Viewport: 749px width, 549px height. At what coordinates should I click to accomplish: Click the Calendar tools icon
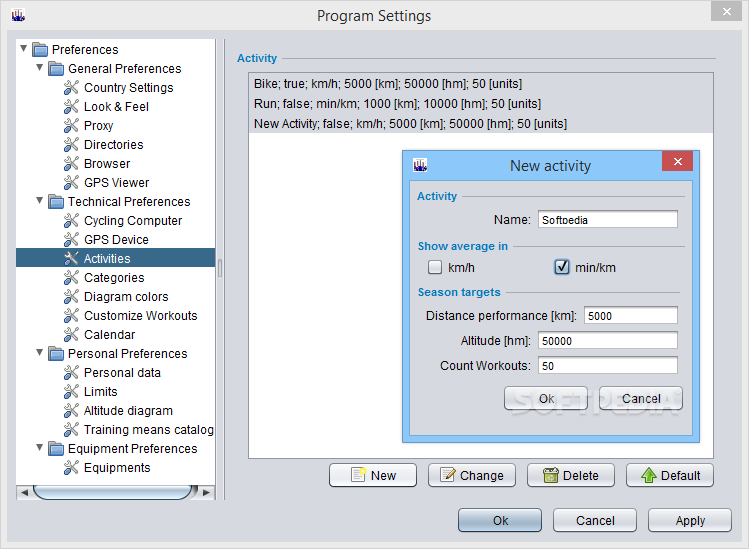click(x=71, y=334)
